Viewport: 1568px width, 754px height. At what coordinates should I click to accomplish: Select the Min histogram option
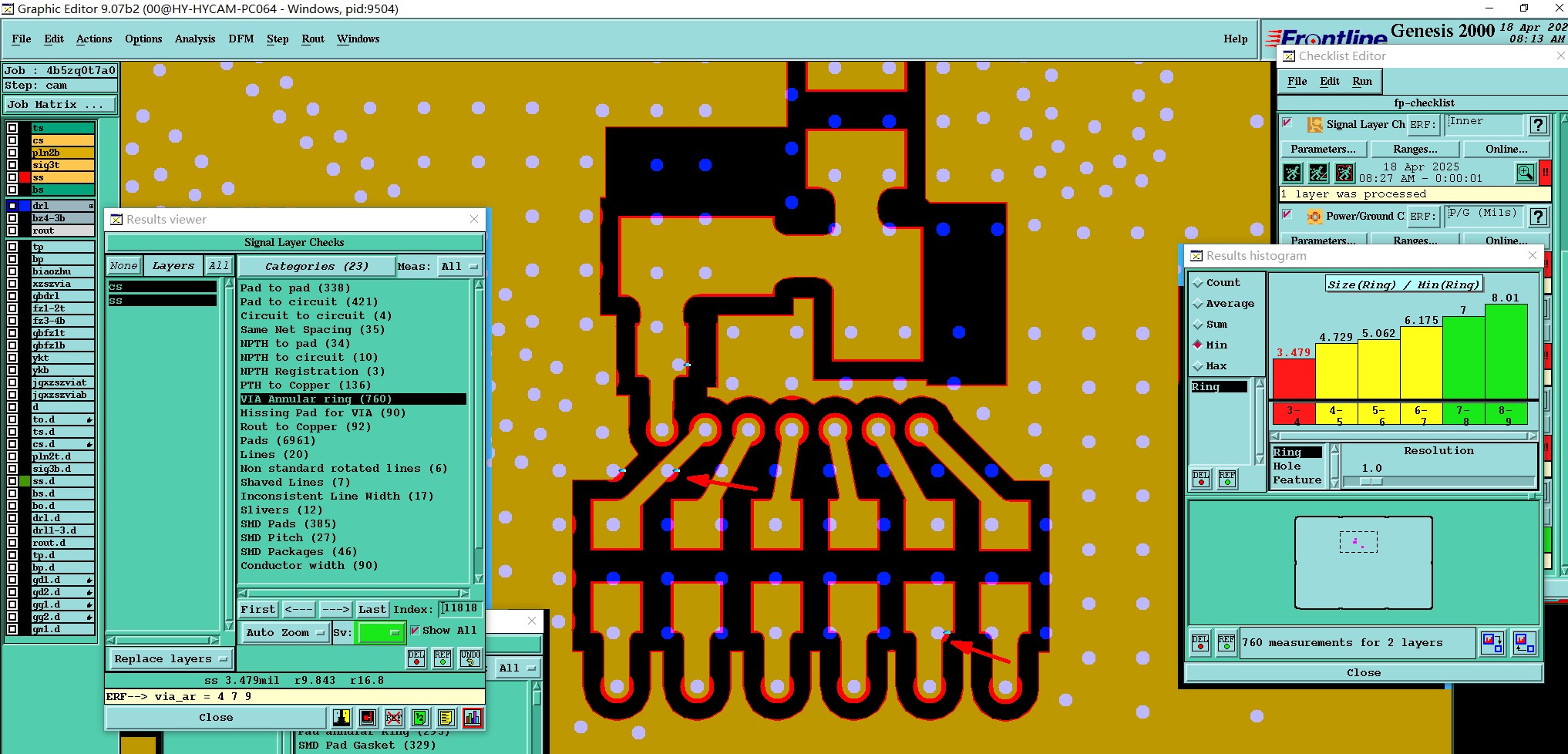tap(1198, 345)
